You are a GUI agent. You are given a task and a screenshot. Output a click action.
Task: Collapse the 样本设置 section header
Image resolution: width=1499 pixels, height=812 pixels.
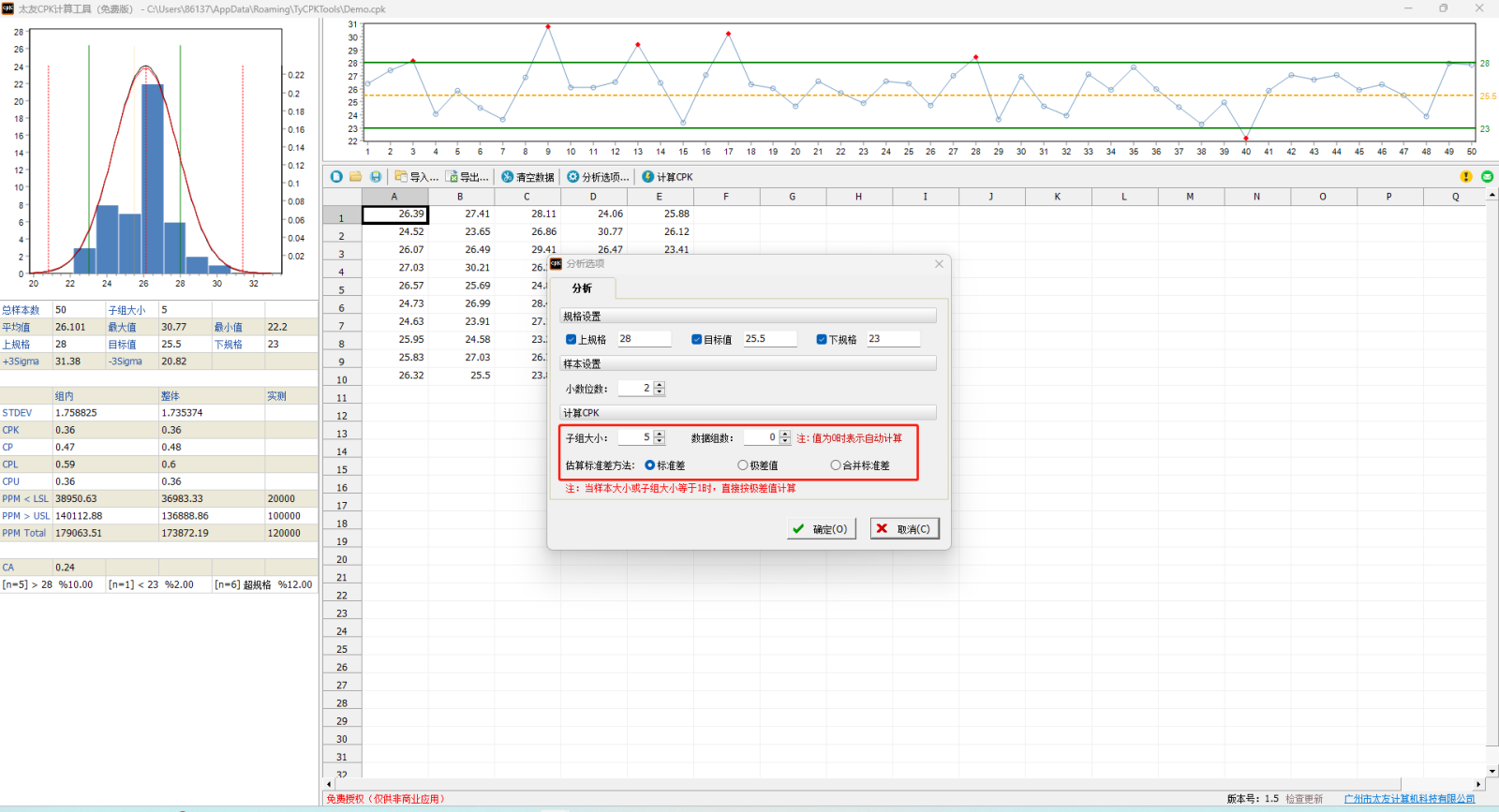tap(748, 363)
